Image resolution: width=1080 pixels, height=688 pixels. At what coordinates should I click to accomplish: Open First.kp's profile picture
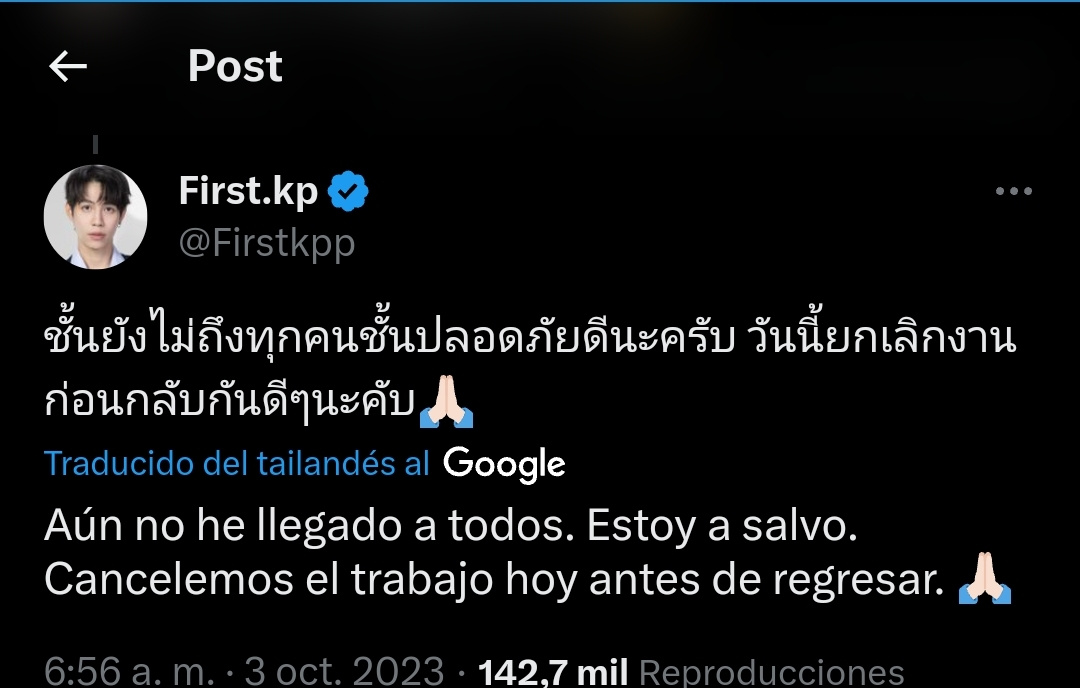[x=96, y=217]
